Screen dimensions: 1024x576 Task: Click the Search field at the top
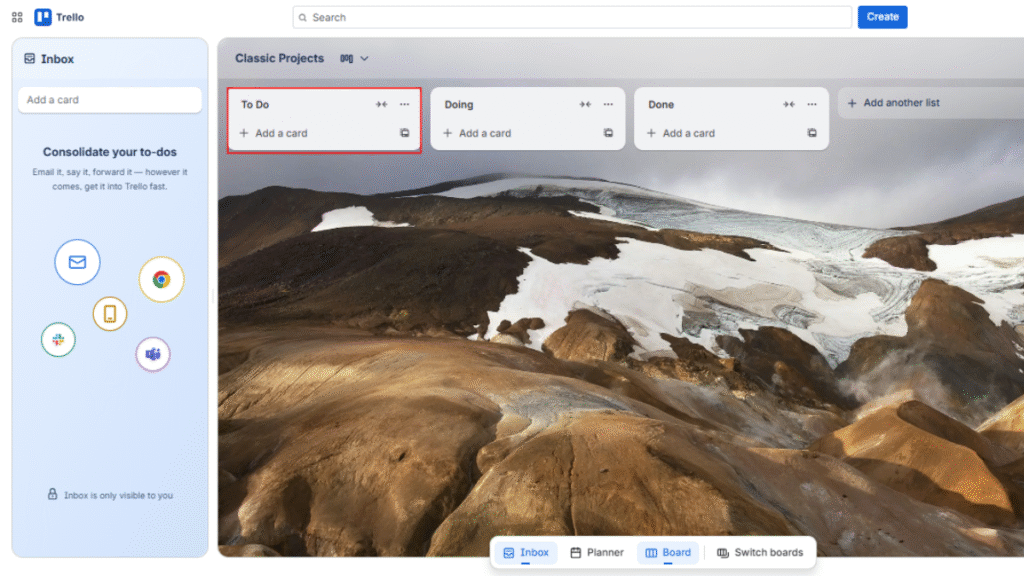point(570,17)
